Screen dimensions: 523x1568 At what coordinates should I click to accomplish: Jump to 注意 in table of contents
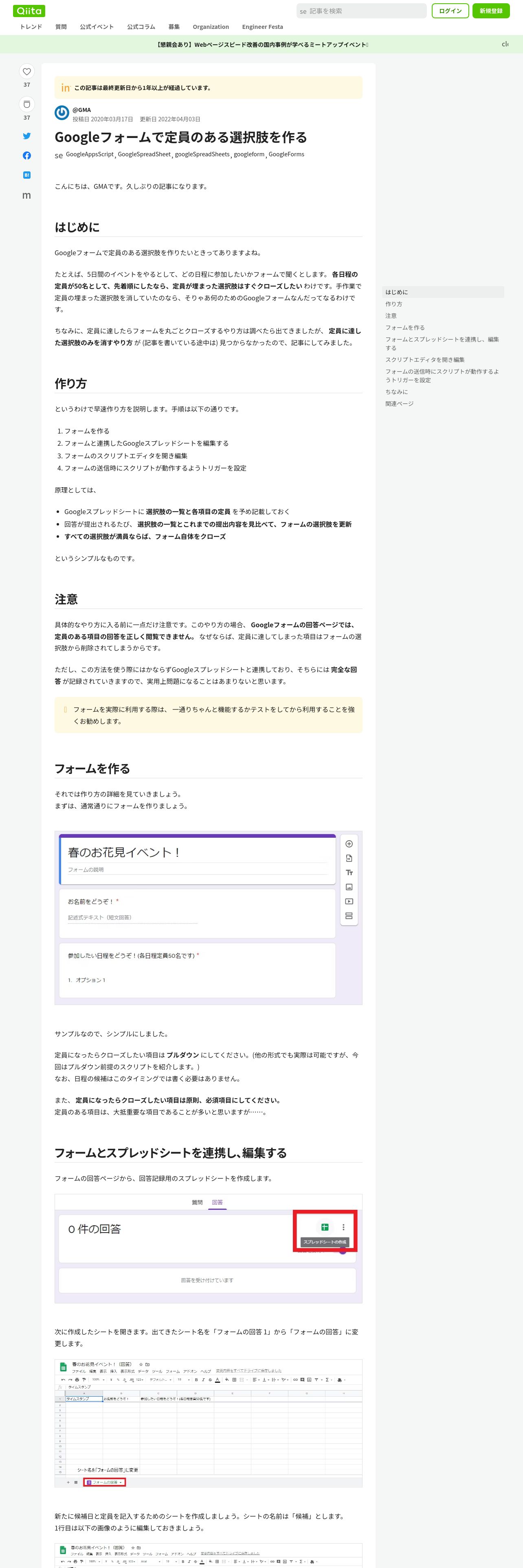[x=443, y=316]
